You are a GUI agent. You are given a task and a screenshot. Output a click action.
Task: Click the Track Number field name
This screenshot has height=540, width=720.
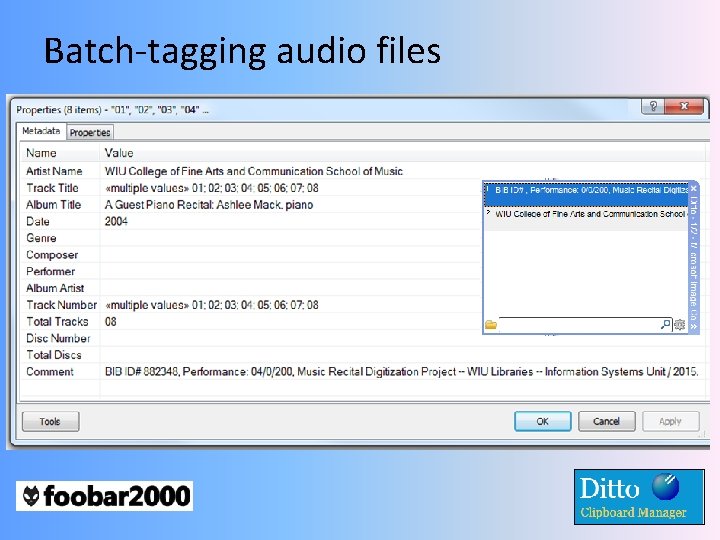coord(62,305)
